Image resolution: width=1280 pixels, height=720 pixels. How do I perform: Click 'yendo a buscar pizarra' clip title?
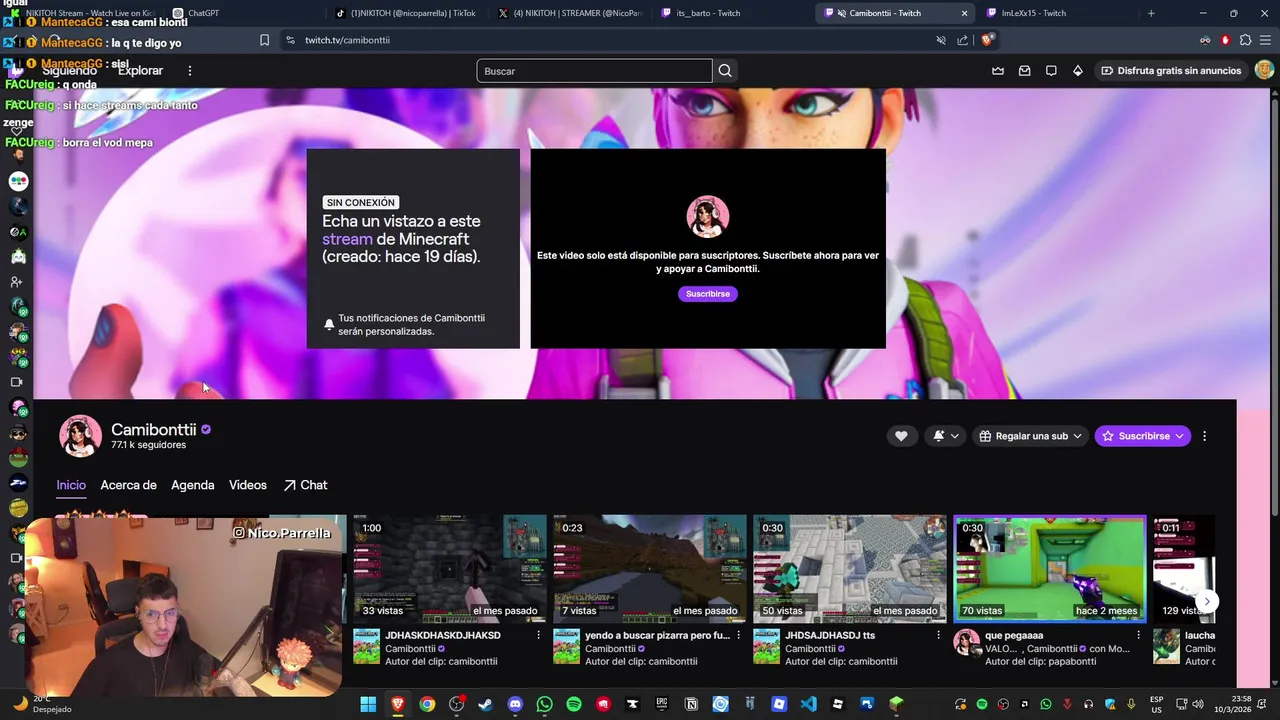click(657, 635)
